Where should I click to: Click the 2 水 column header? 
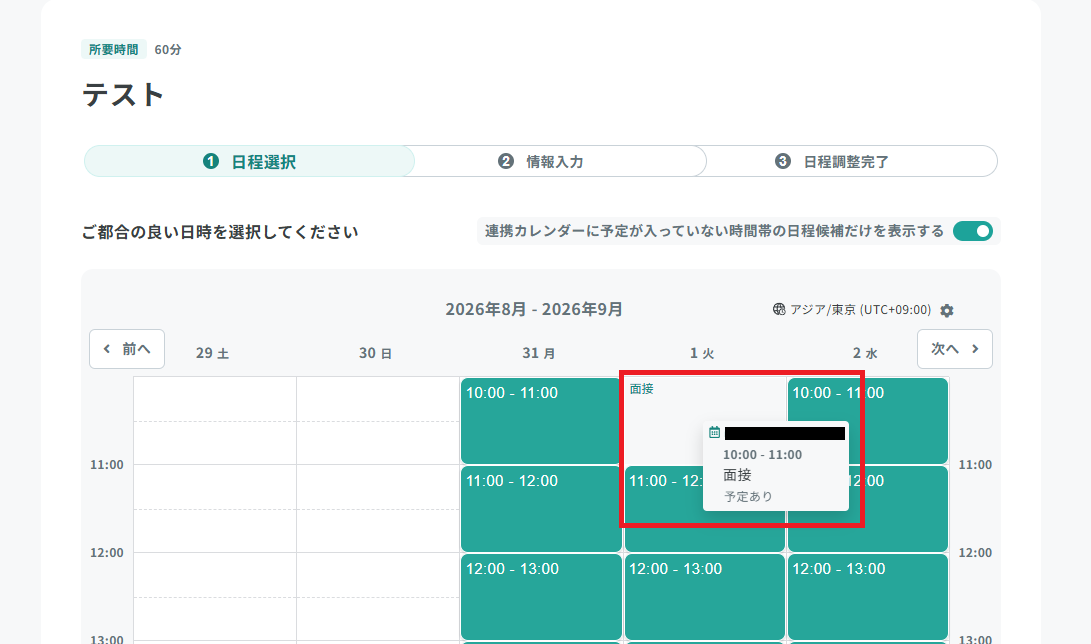point(865,353)
